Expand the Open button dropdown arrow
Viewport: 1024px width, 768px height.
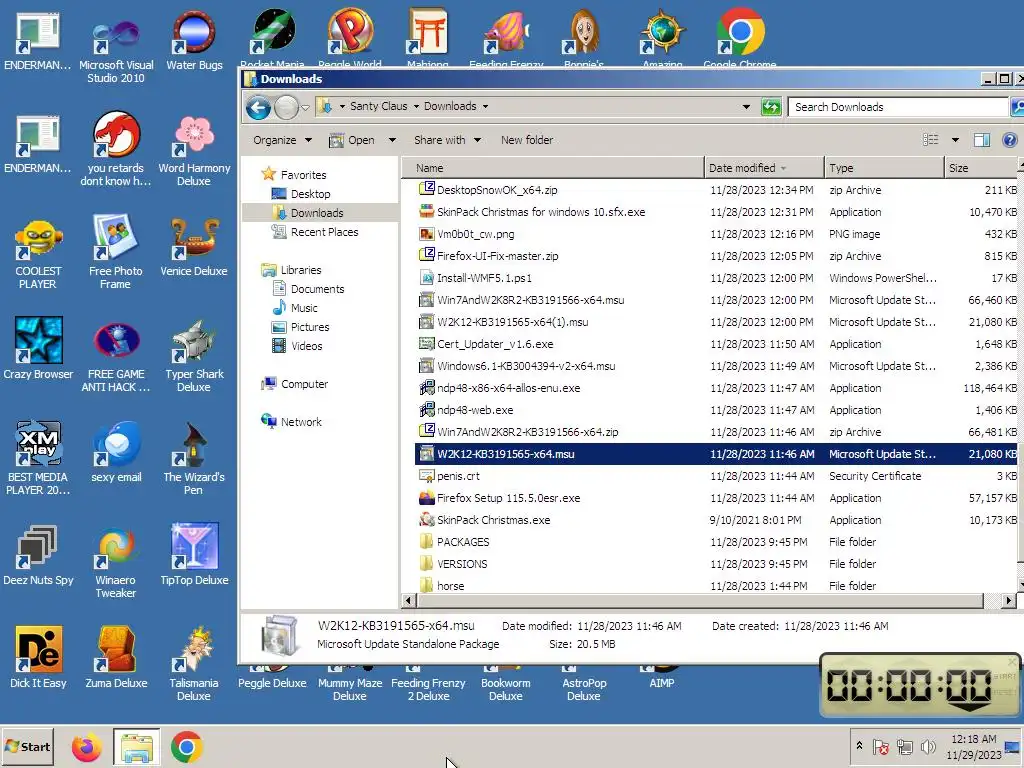pyautogui.click(x=392, y=140)
